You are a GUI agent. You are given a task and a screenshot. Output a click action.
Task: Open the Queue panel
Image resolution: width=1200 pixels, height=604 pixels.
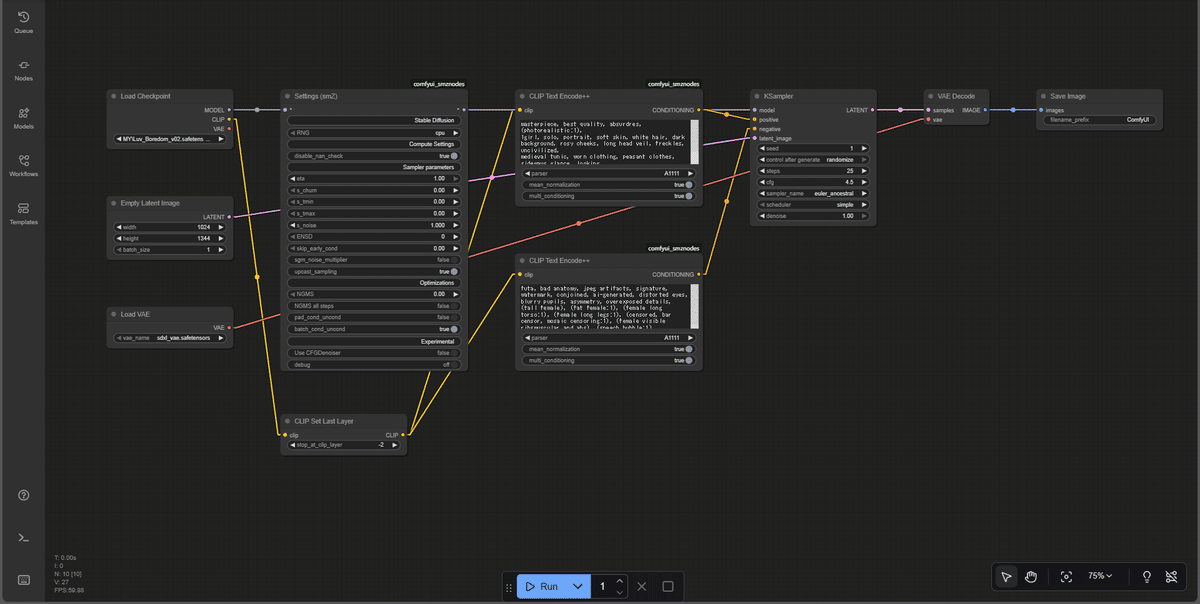point(22,18)
